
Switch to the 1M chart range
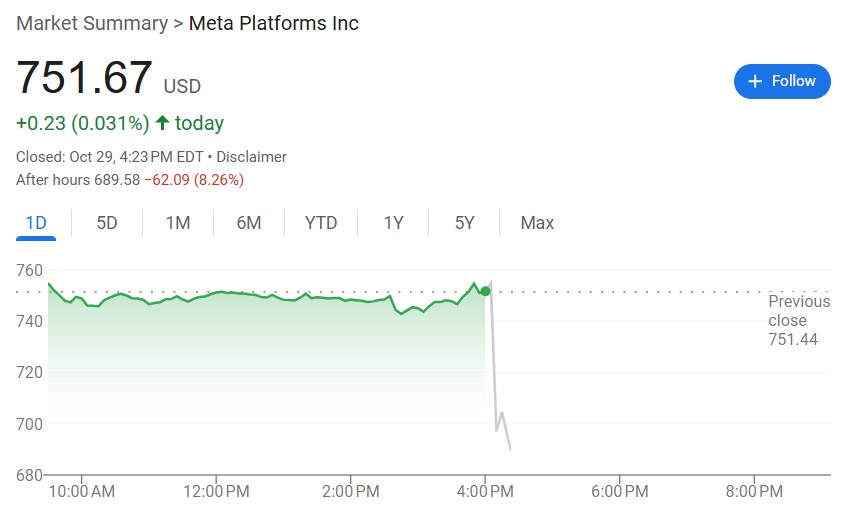point(178,223)
